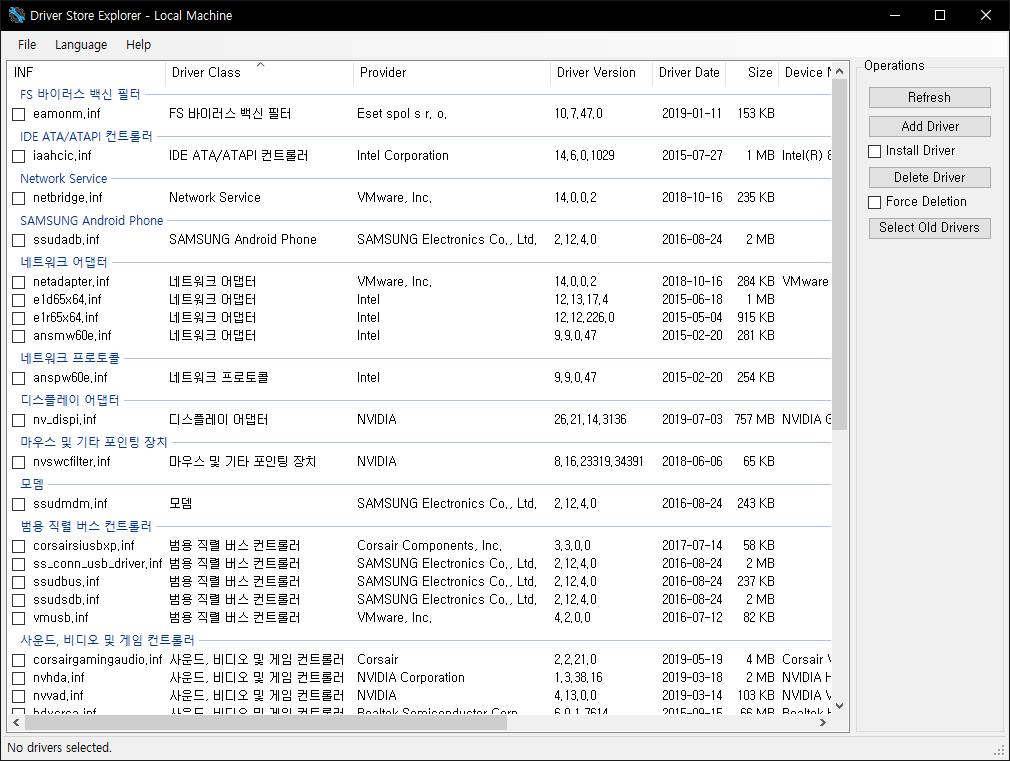
Task: Sort by the Driver Version column header
Action: pyautogui.click(x=601, y=73)
